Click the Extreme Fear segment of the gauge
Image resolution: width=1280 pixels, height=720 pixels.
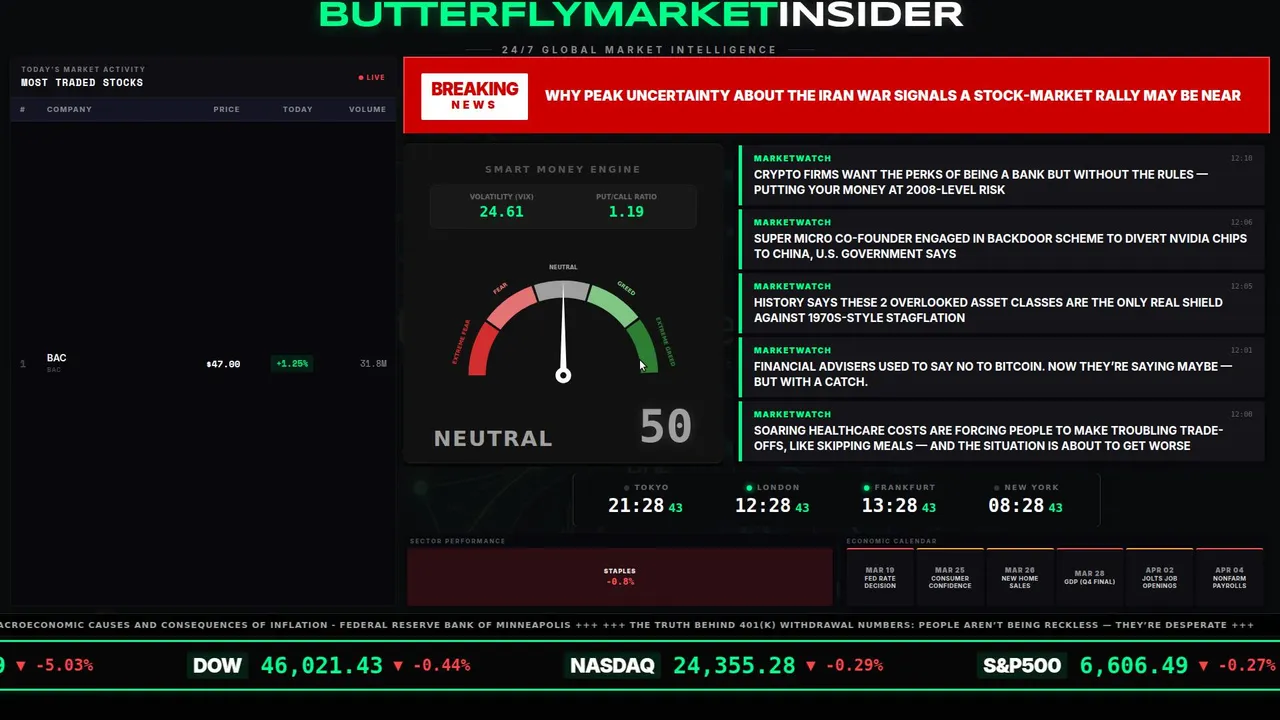click(481, 350)
